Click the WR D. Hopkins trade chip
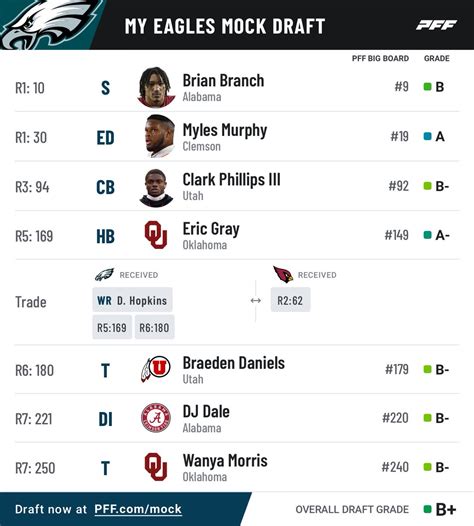This screenshot has width=474, height=526. 133,300
